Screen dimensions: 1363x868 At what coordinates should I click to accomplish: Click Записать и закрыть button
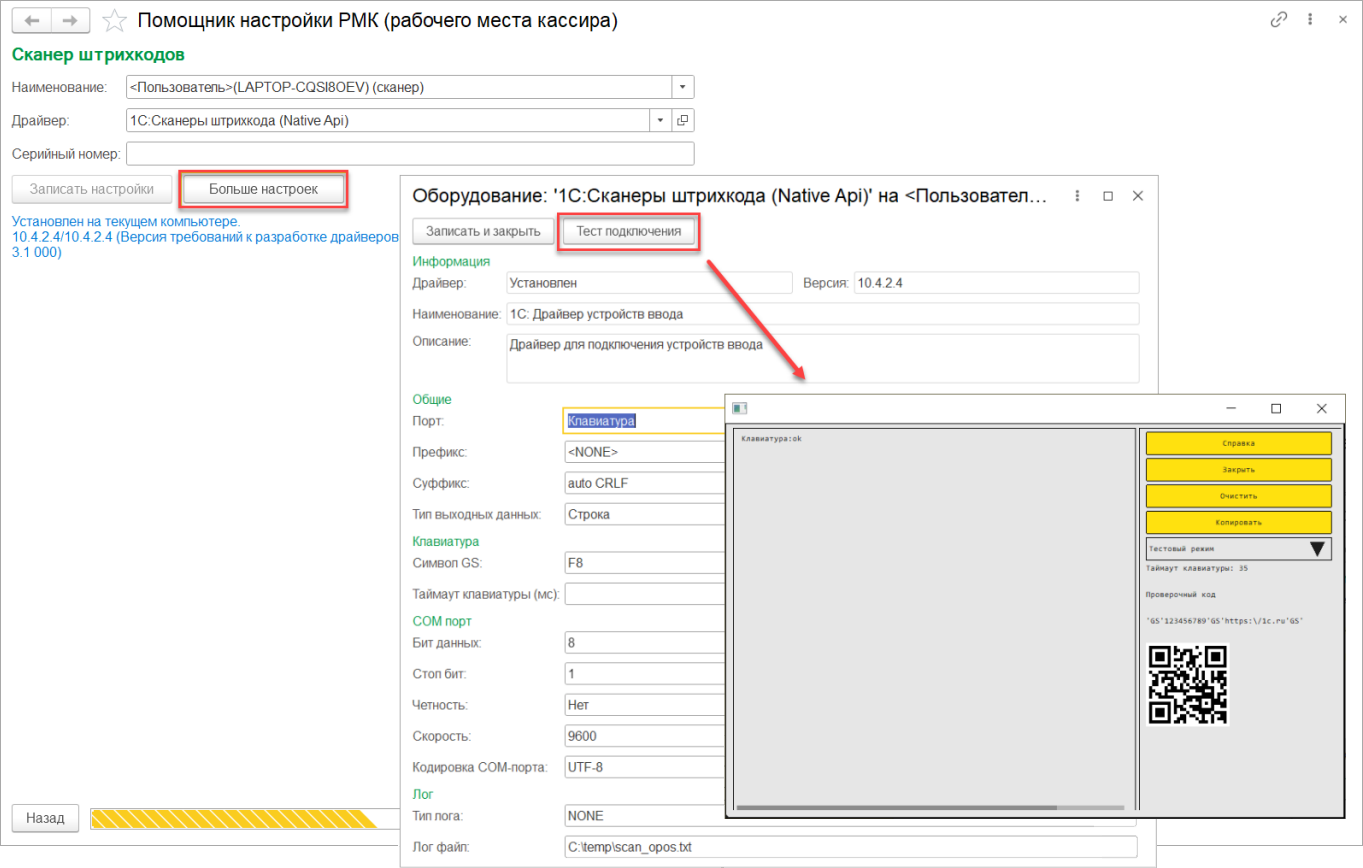[x=483, y=231]
